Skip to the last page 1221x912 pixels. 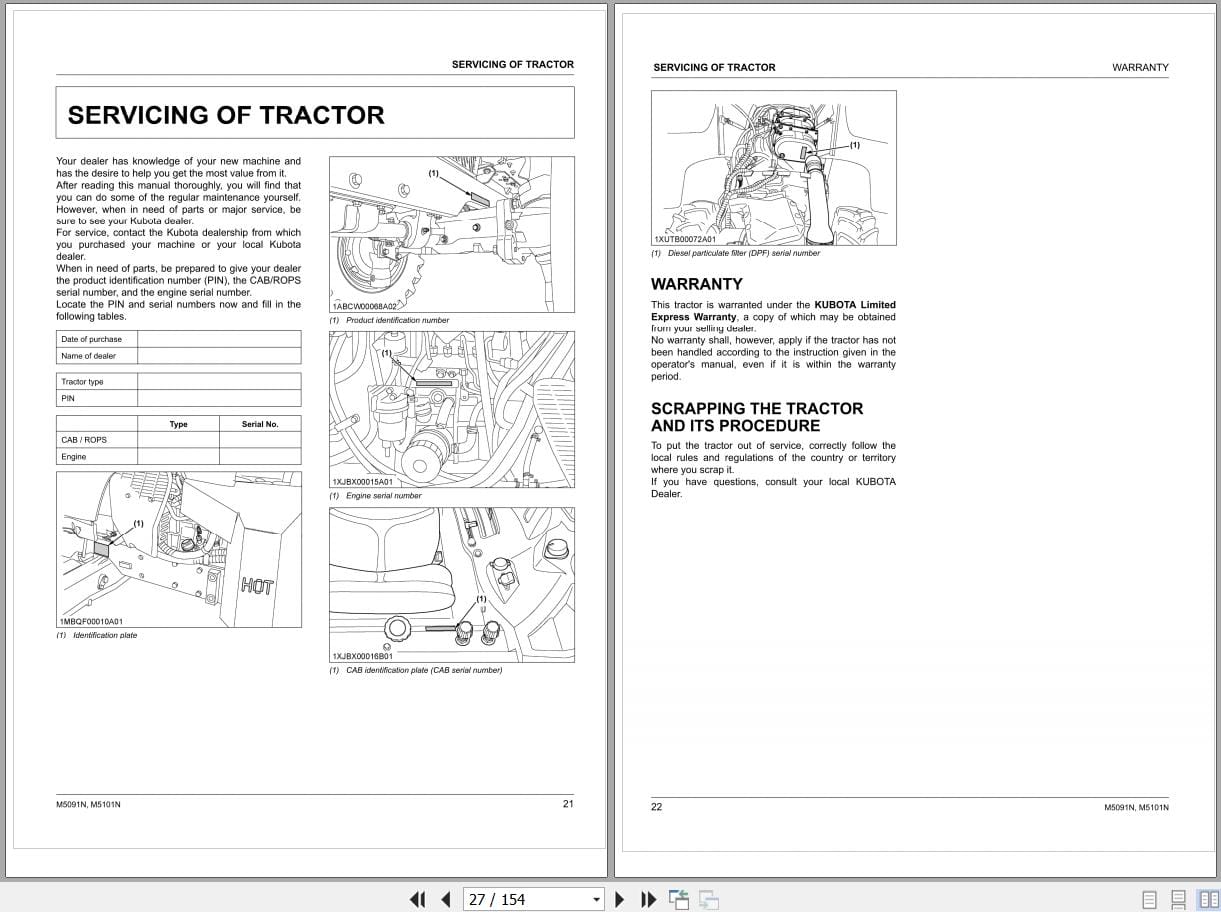(x=648, y=899)
